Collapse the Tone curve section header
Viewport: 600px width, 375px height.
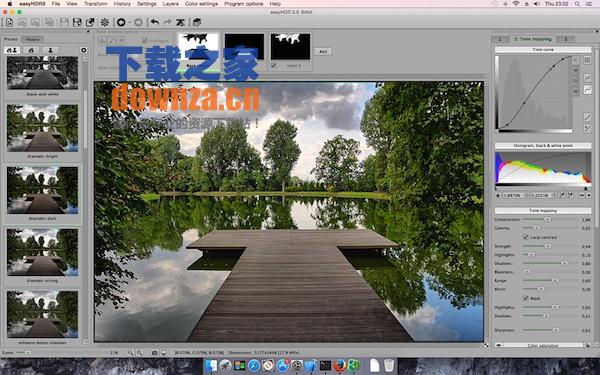point(543,50)
